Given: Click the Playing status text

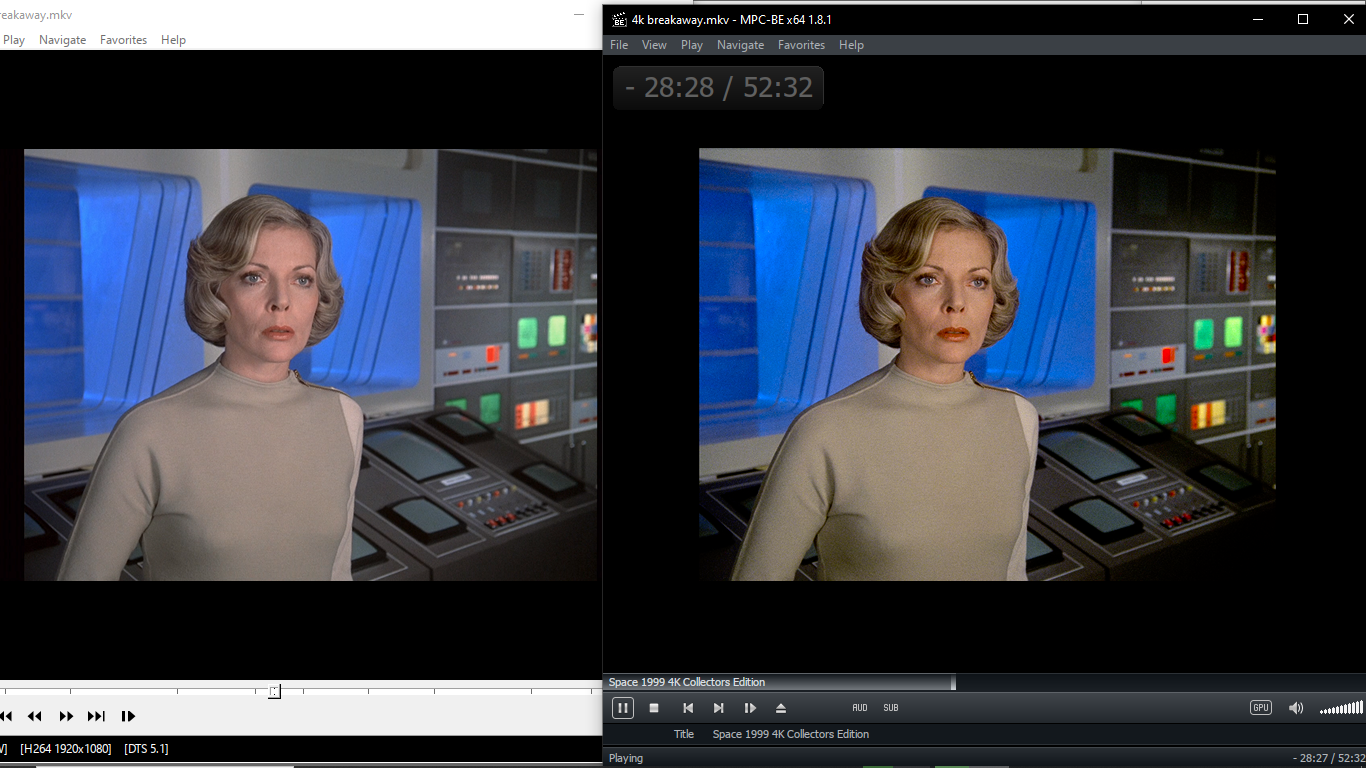Looking at the screenshot, I should [x=626, y=758].
